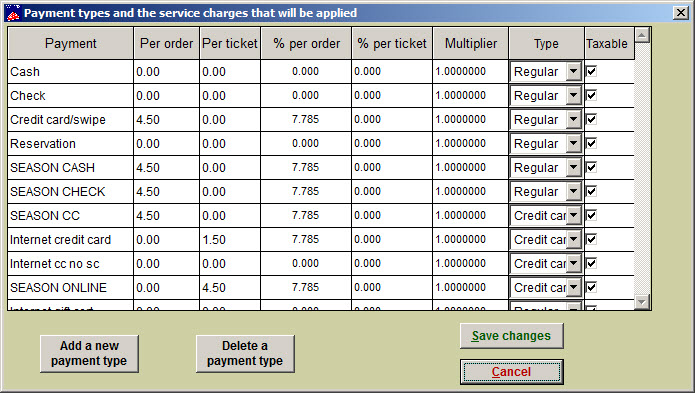Click the Per ticket column header

230,43
